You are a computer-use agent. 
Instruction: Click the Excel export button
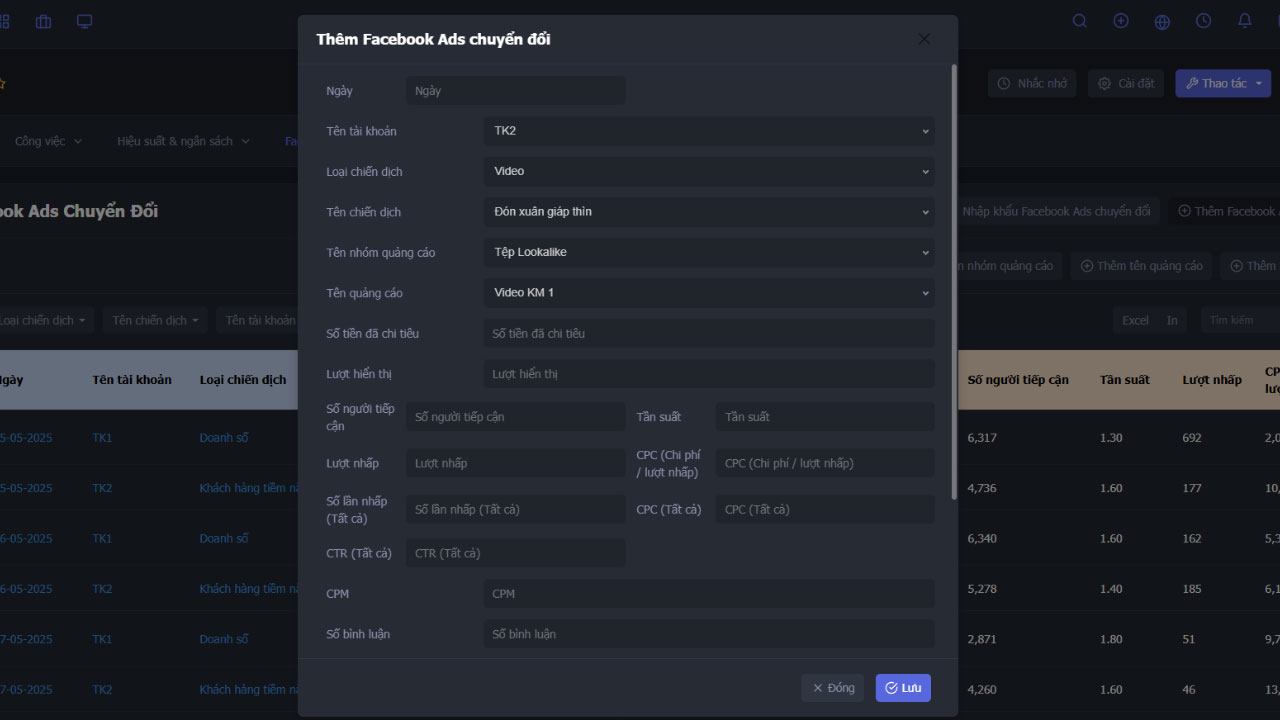1135,320
